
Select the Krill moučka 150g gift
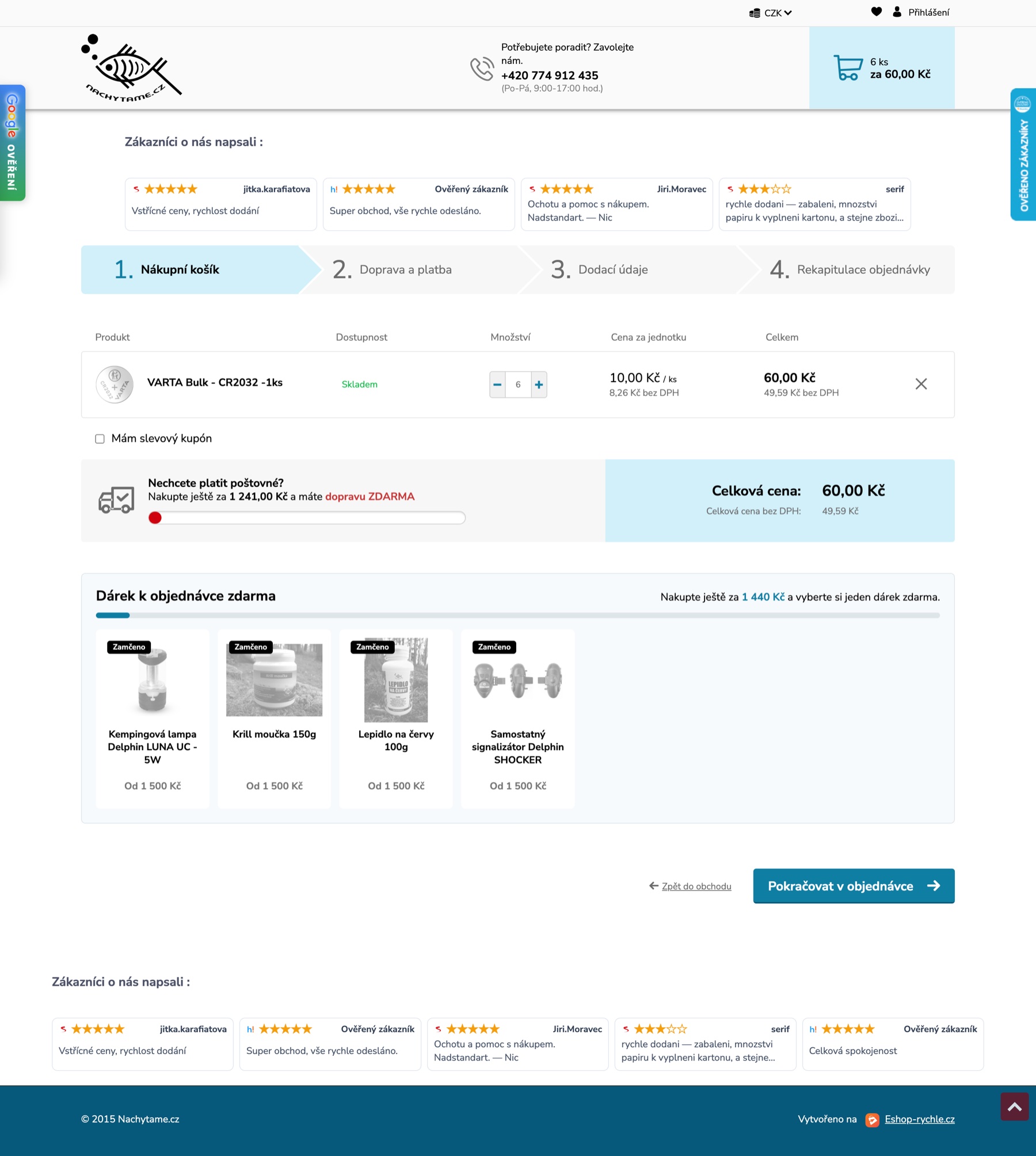[275, 719]
